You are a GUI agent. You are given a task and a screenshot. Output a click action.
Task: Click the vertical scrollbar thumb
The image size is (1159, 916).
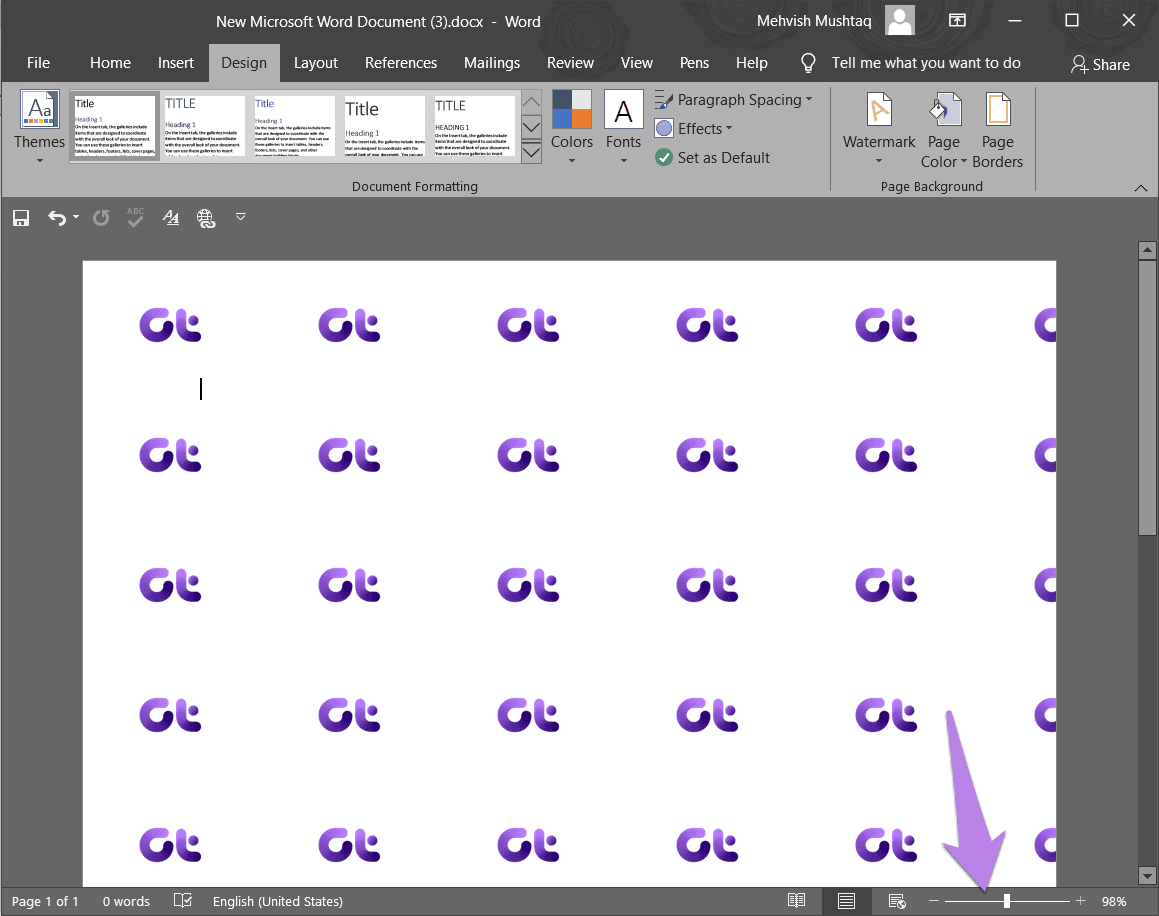point(1147,398)
